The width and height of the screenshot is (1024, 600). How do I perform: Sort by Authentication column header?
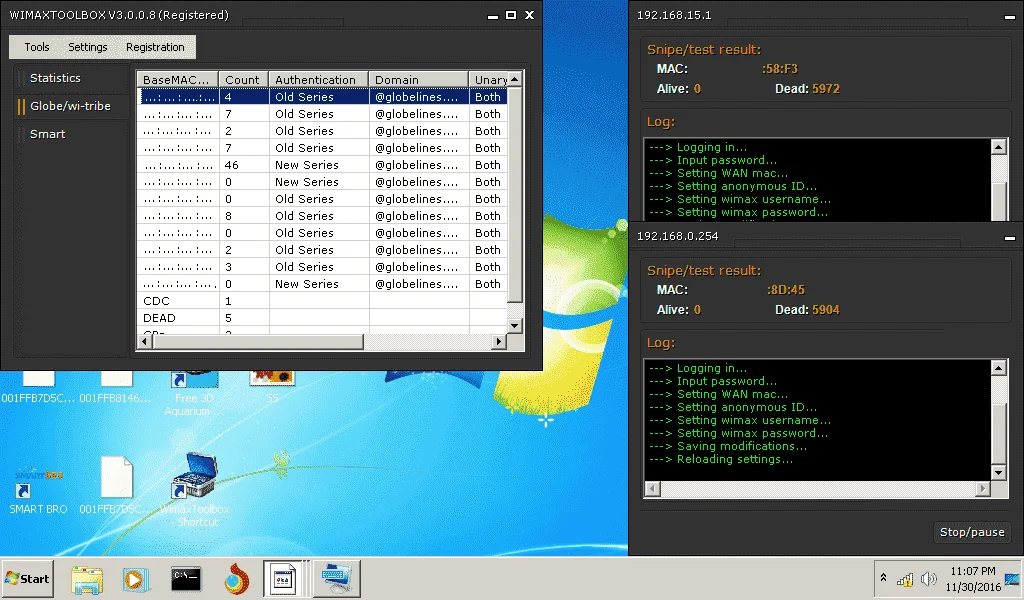319,80
